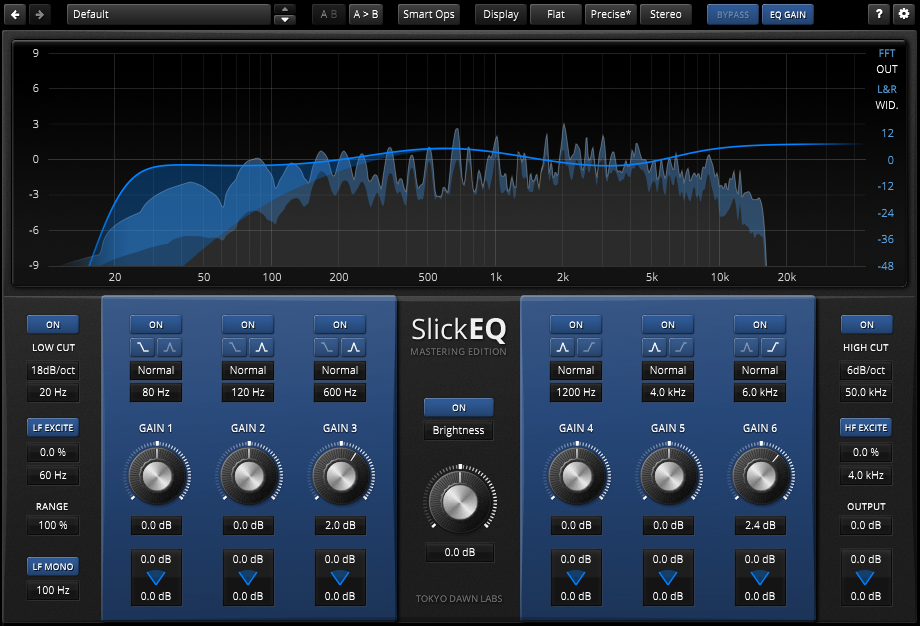Toggle the Brightness ON switch

pos(458,407)
